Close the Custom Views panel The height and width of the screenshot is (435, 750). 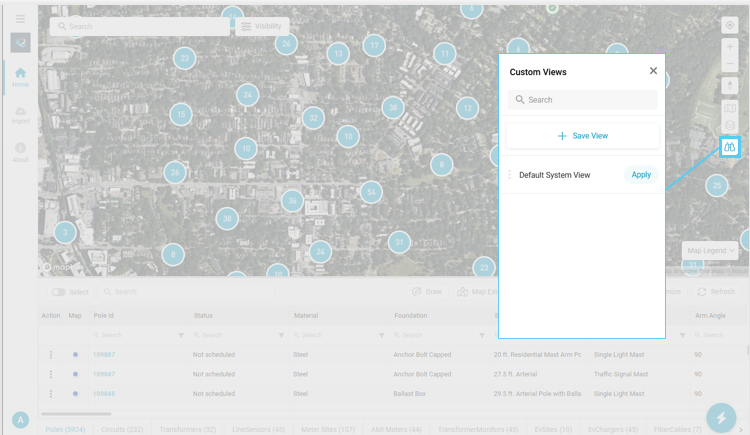tap(653, 71)
